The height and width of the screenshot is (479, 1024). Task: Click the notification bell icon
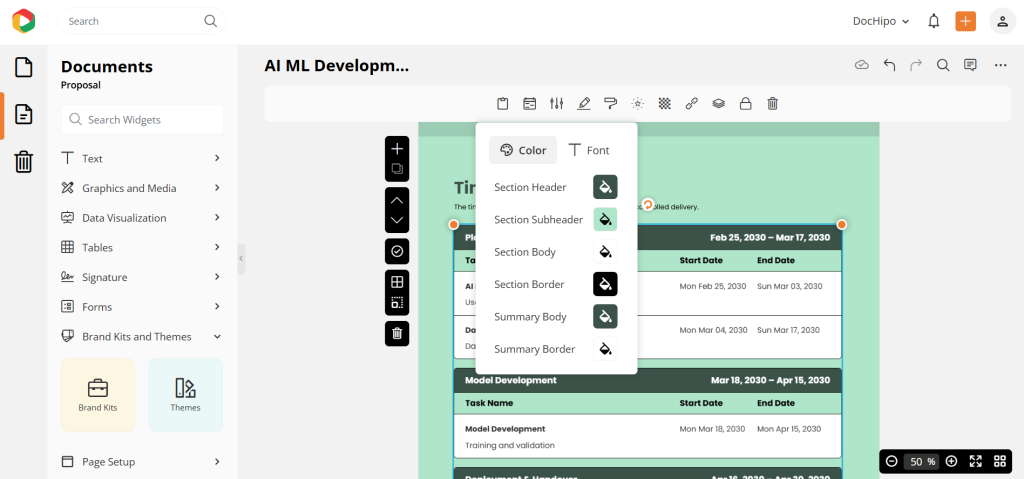point(934,21)
